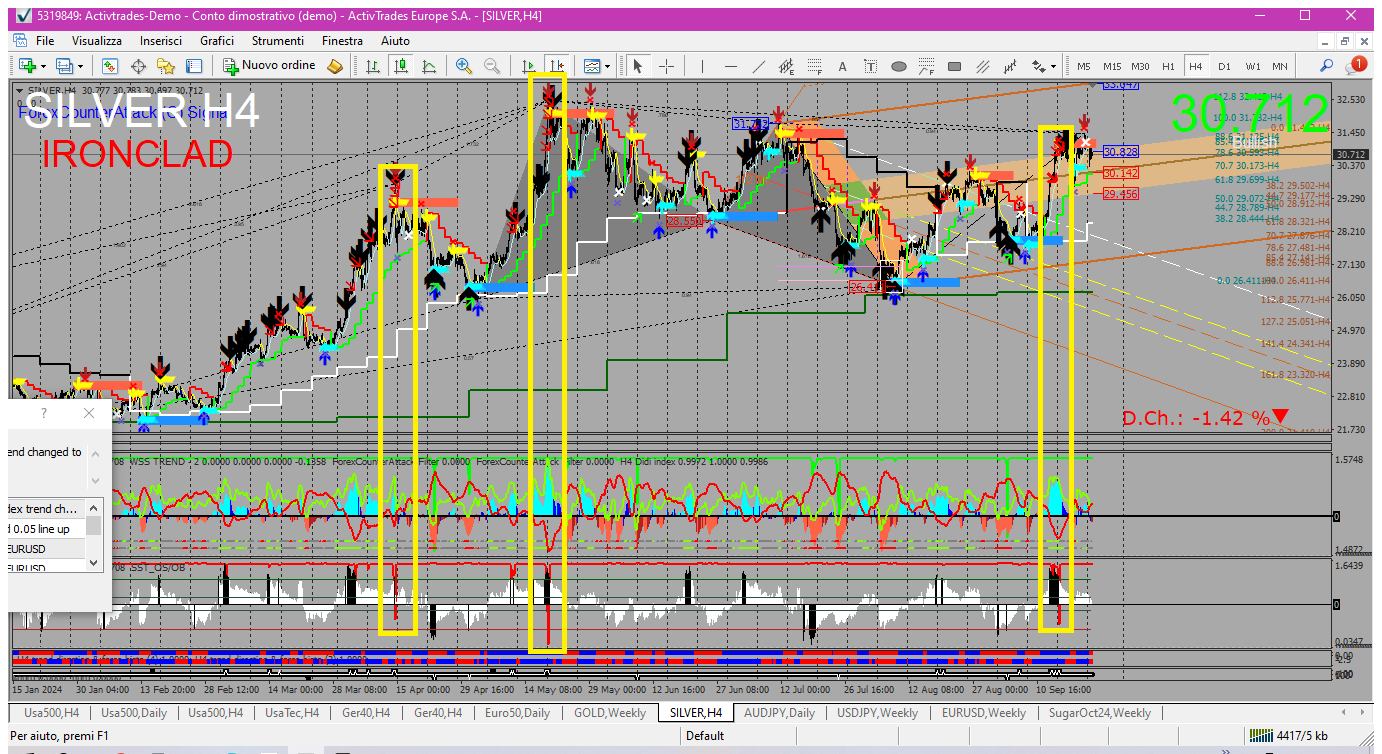Pick the horizontal line drawing tool
The width and height of the screenshot is (1382, 754).
tap(731, 66)
